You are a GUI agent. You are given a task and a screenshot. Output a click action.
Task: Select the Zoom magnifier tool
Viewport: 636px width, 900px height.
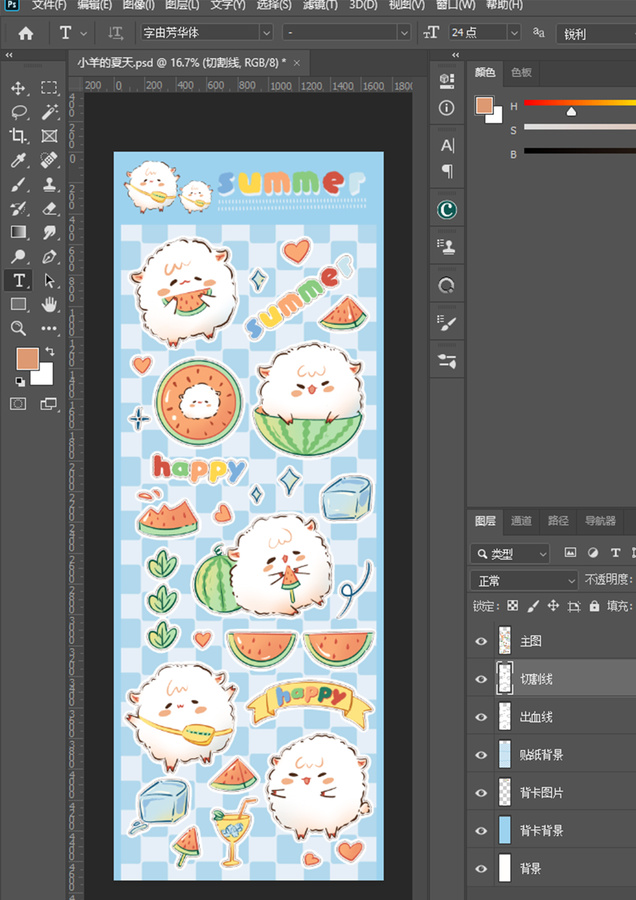pos(18,328)
